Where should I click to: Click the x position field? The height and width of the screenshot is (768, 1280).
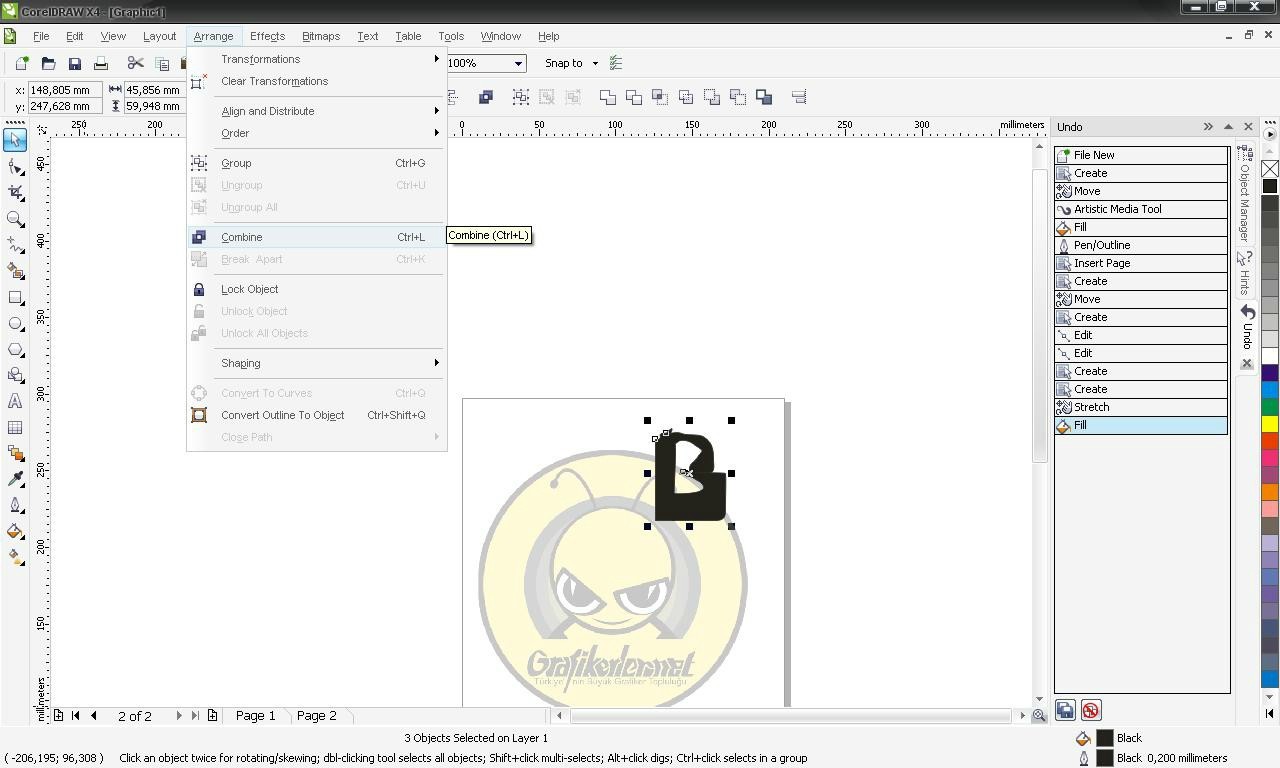pos(65,89)
